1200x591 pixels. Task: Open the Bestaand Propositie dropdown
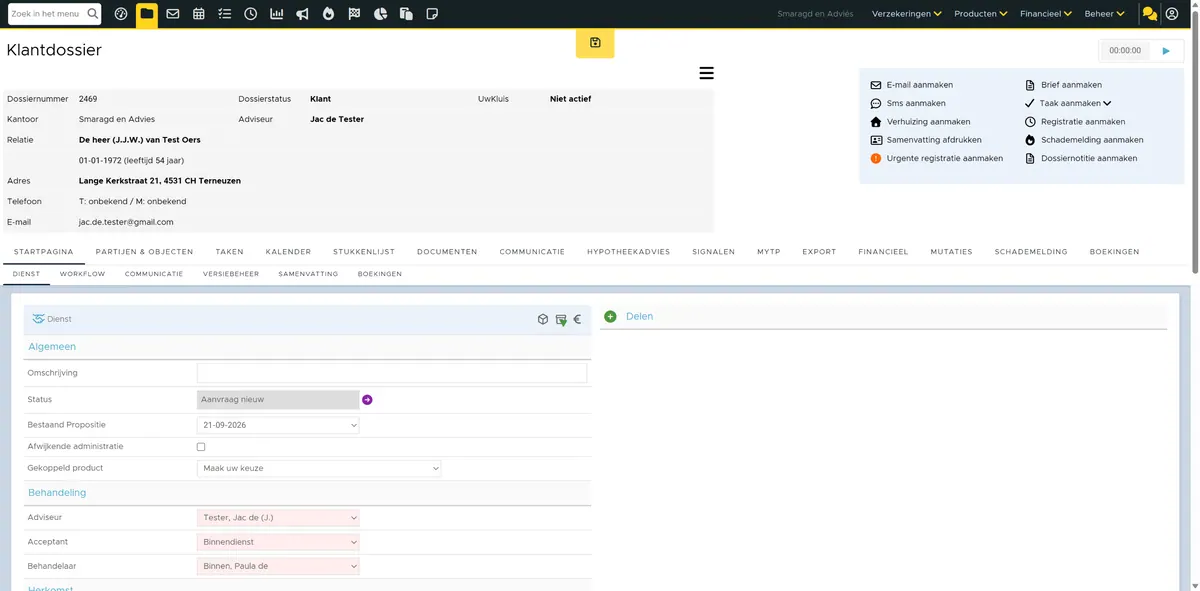coord(278,425)
